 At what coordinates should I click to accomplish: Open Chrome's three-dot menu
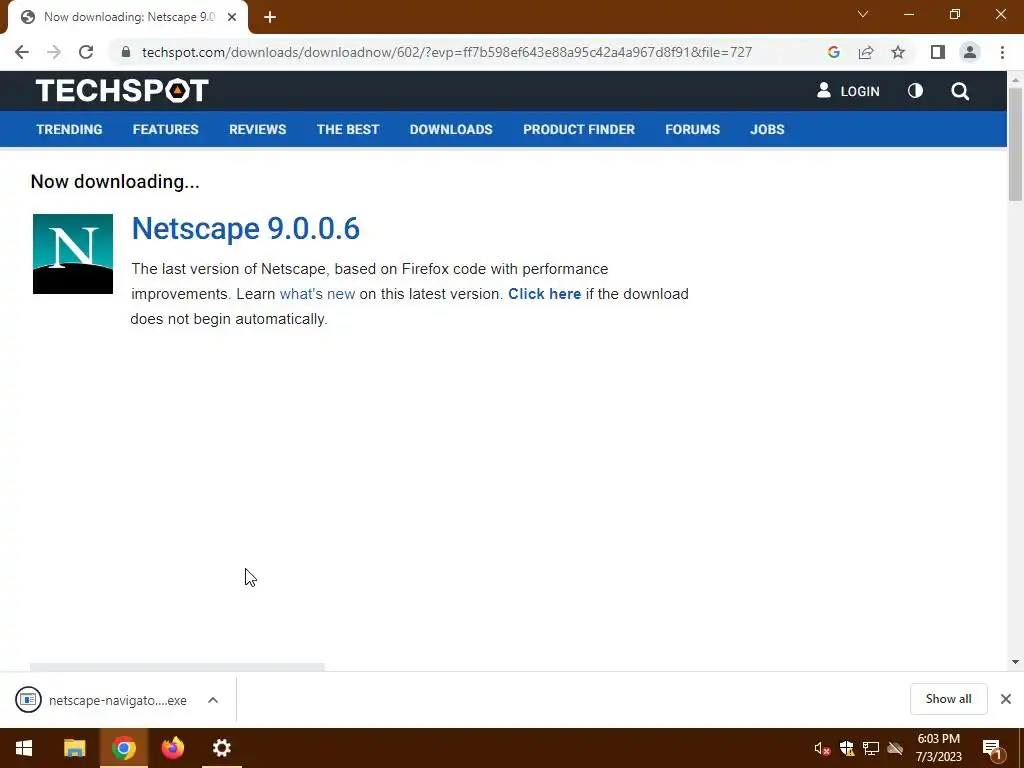[1002, 52]
